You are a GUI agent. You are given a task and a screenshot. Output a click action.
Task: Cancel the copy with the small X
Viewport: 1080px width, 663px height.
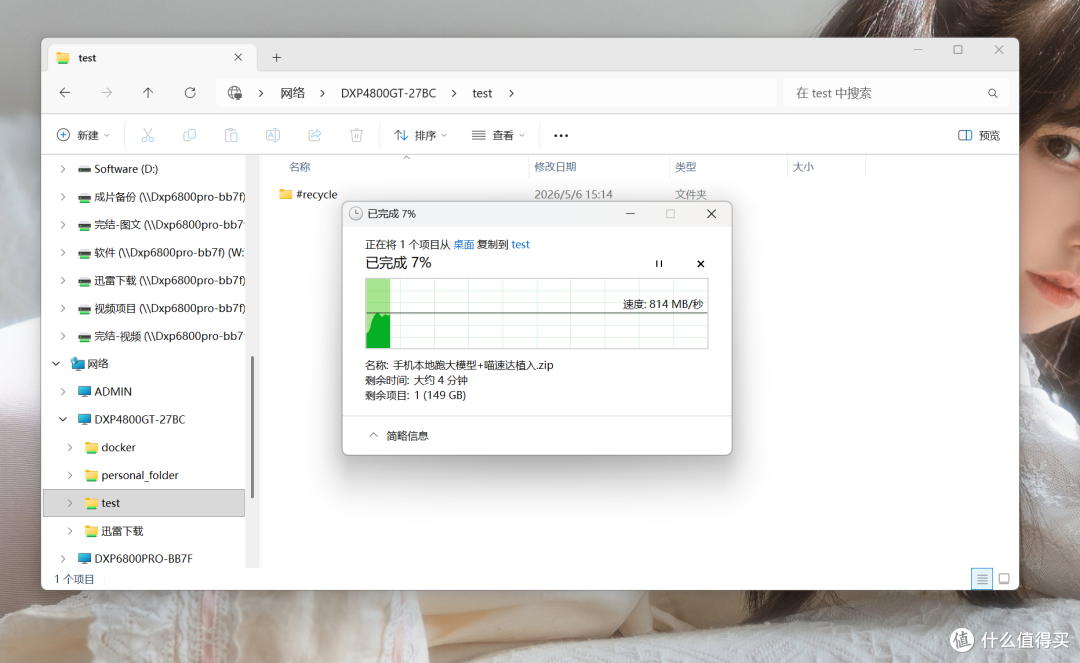(700, 264)
